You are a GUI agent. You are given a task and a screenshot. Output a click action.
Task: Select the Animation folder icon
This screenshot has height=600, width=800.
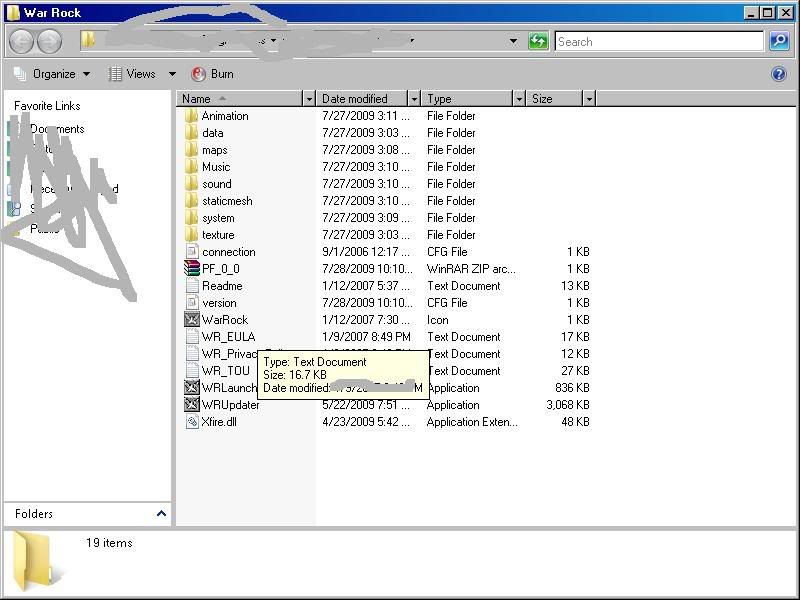(191, 116)
